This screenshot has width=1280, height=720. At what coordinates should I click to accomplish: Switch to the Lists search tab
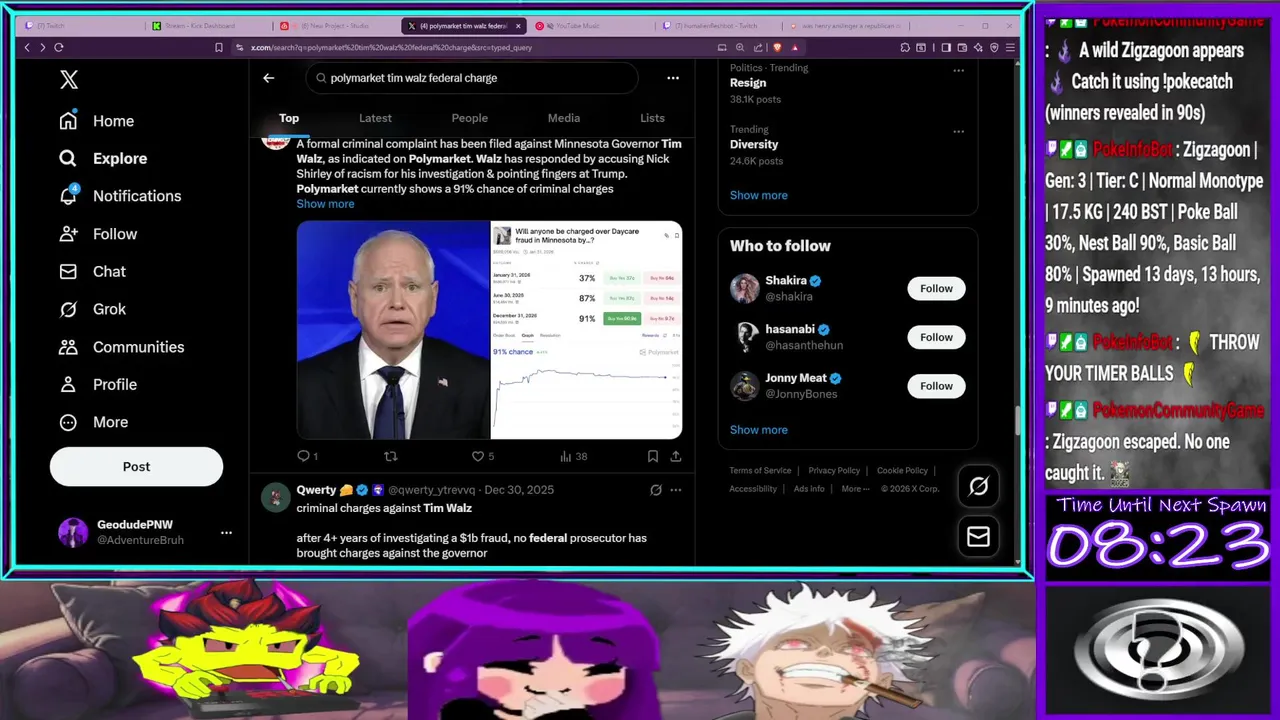652,118
